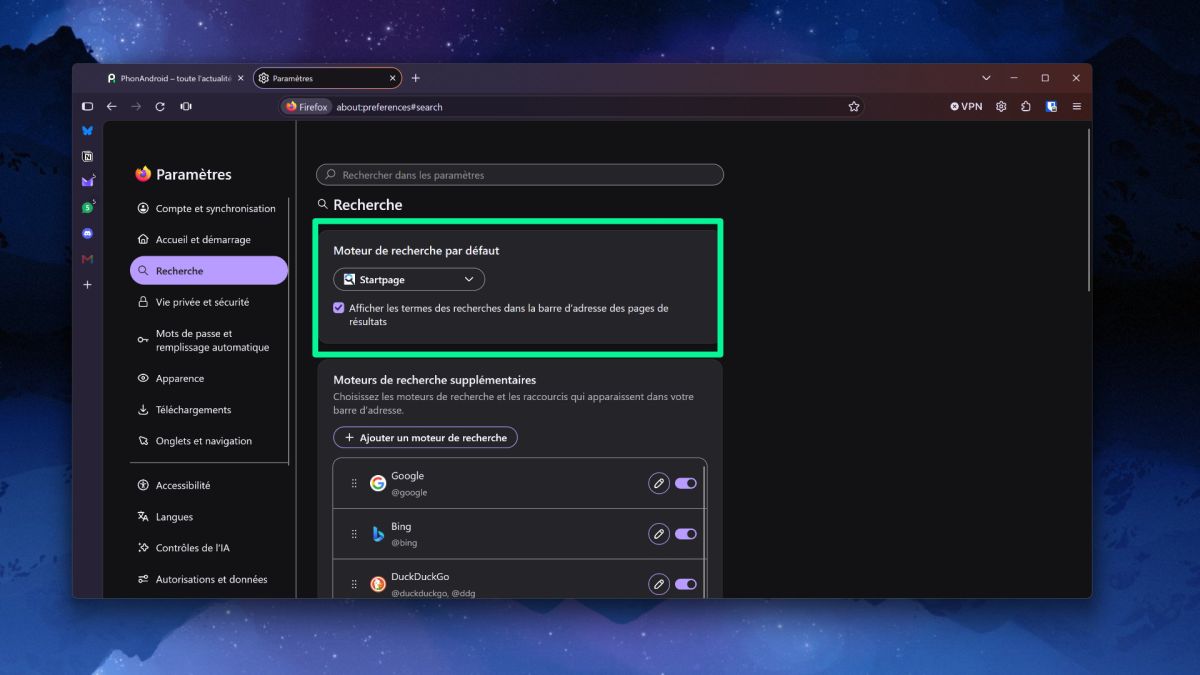The height and width of the screenshot is (675, 1200).
Task: Disable the Bing search engine toggle
Action: (686, 534)
